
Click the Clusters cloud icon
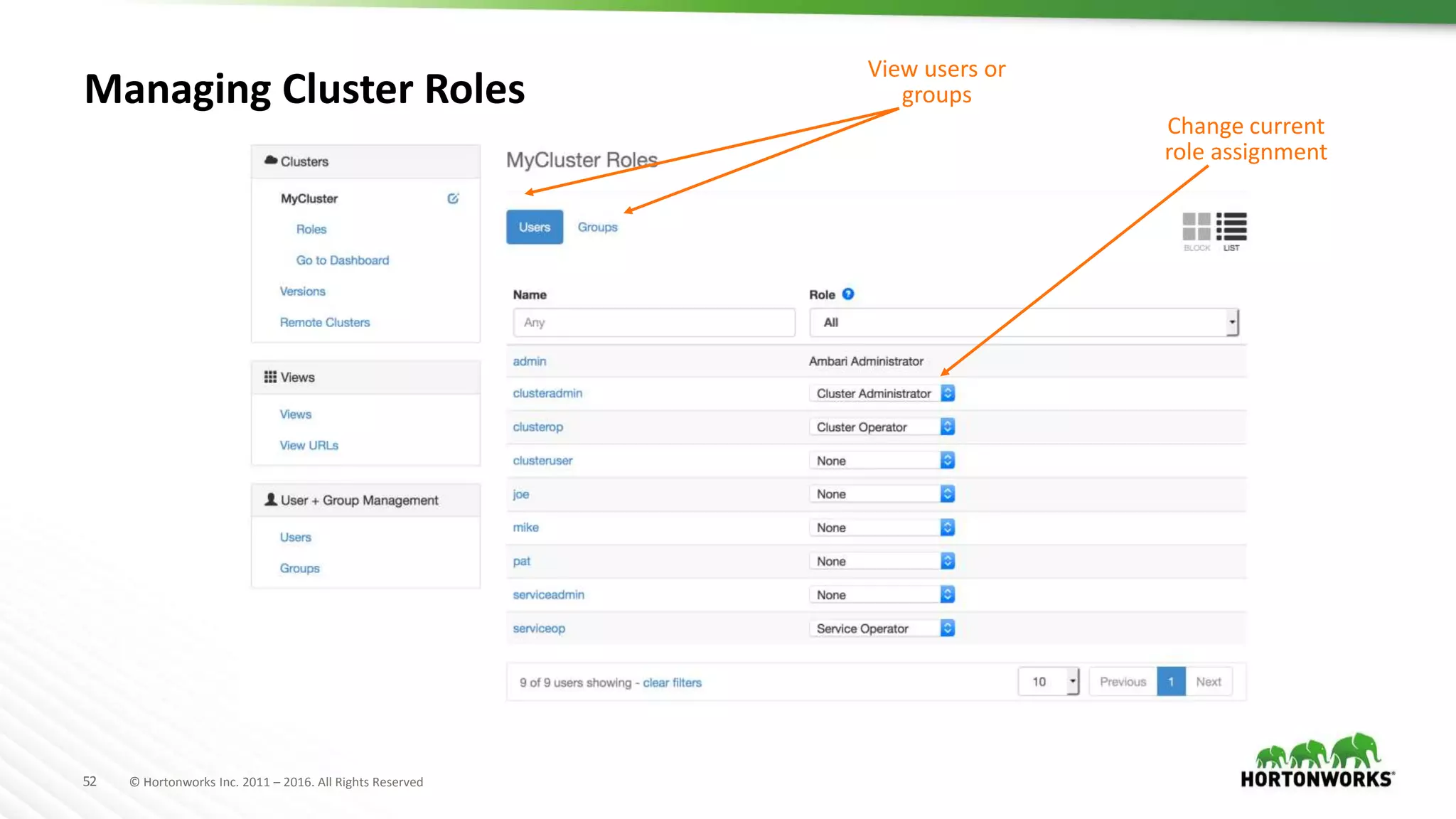tap(271, 161)
